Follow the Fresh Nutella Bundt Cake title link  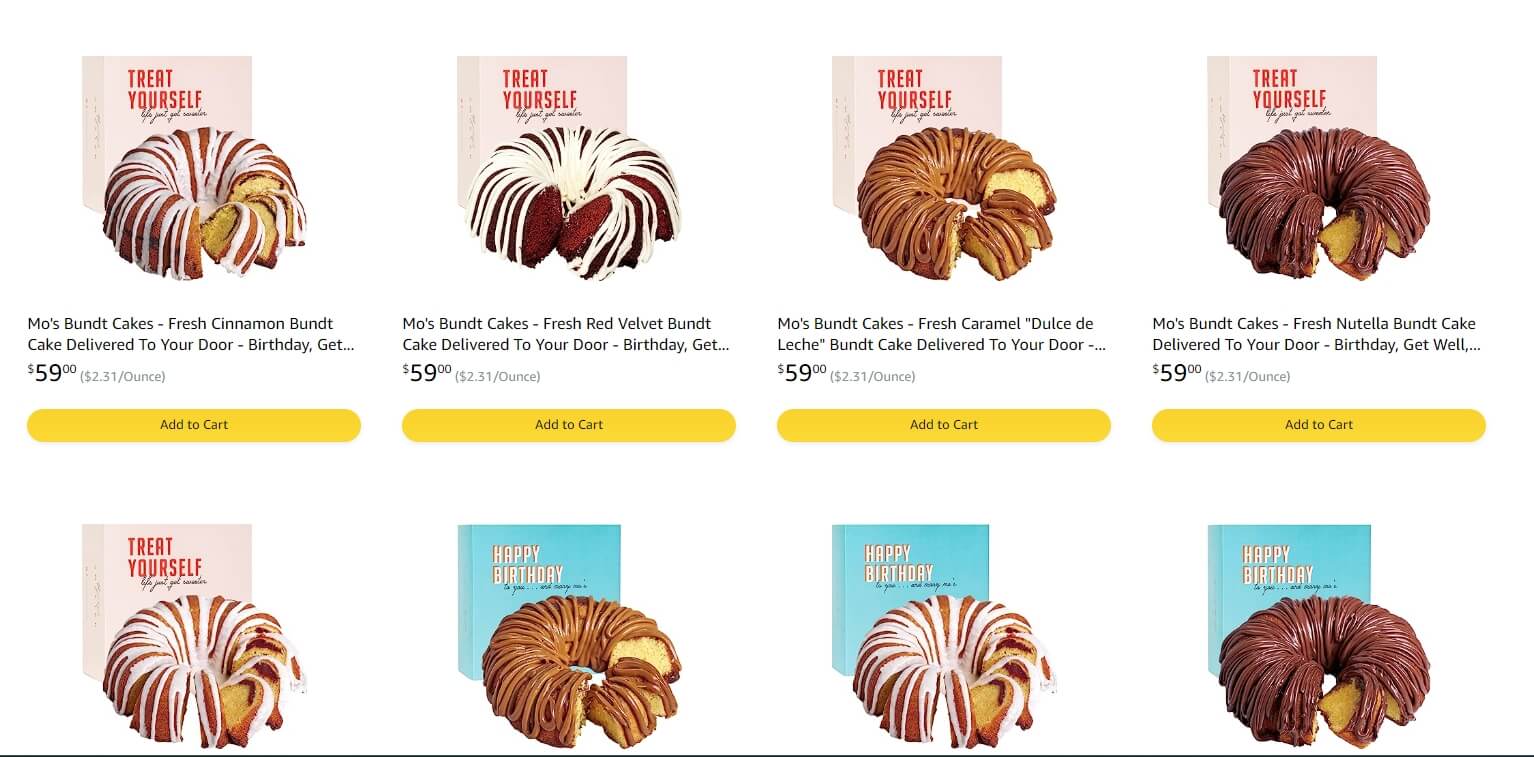click(1316, 334)
